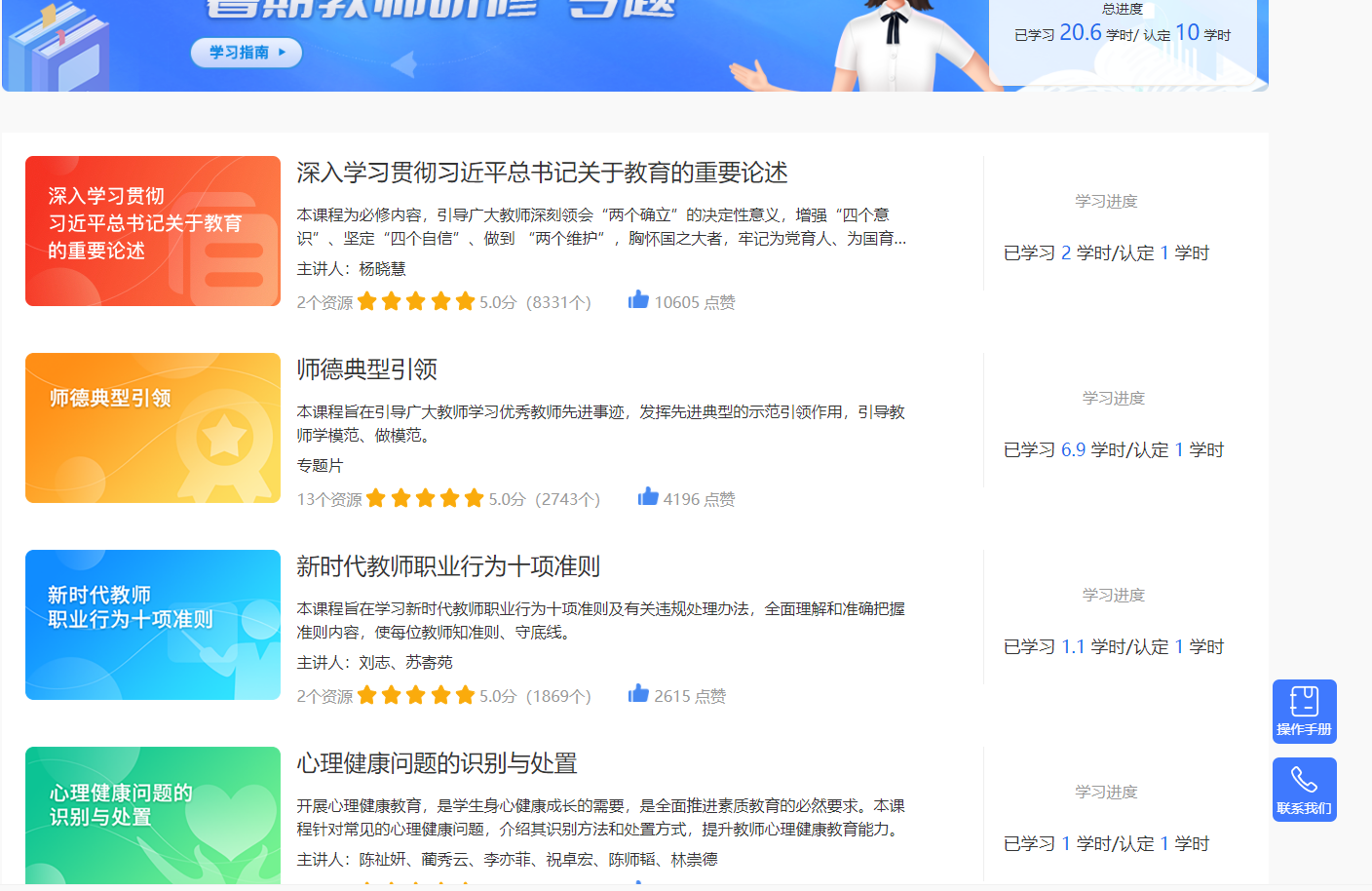Click the star rating of the first course

pyautogui.click(x=415, y=302)
